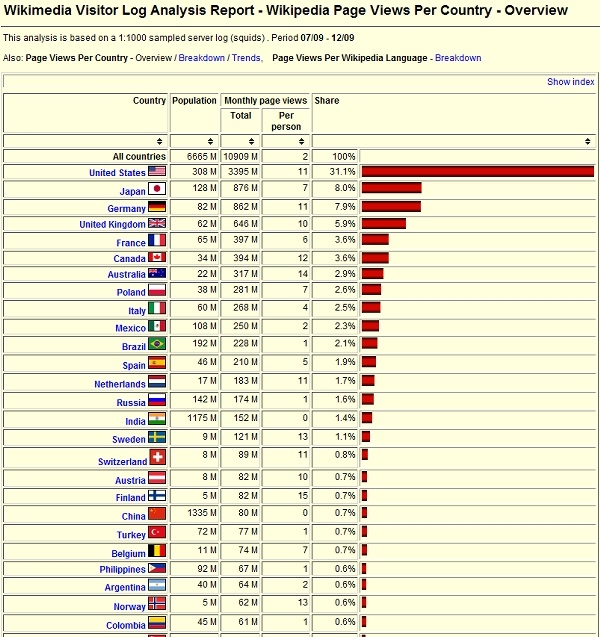
Task: Click the Norway flag icon
Action: (157, 604)
